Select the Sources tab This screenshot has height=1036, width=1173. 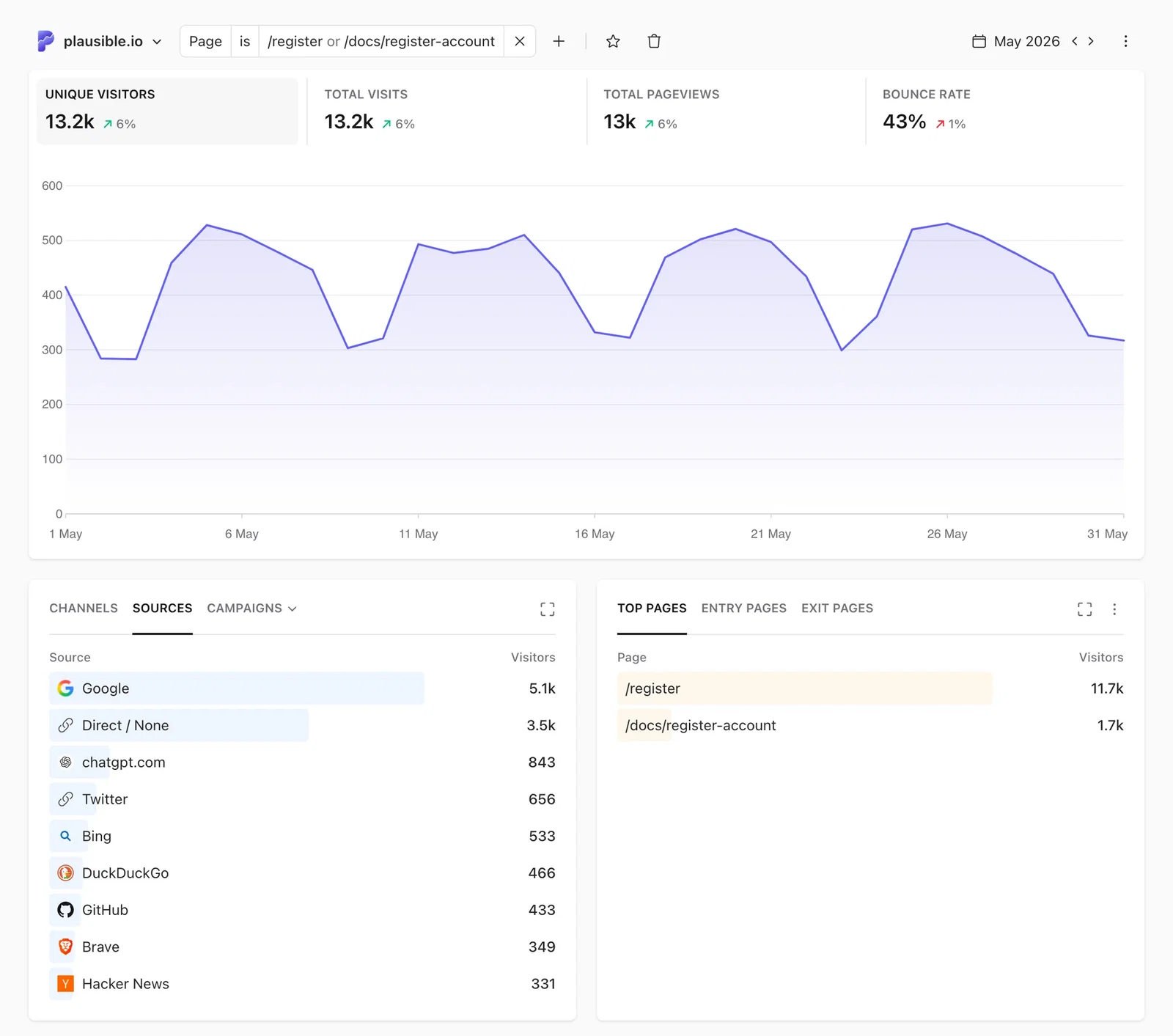[x=162, y=609]
